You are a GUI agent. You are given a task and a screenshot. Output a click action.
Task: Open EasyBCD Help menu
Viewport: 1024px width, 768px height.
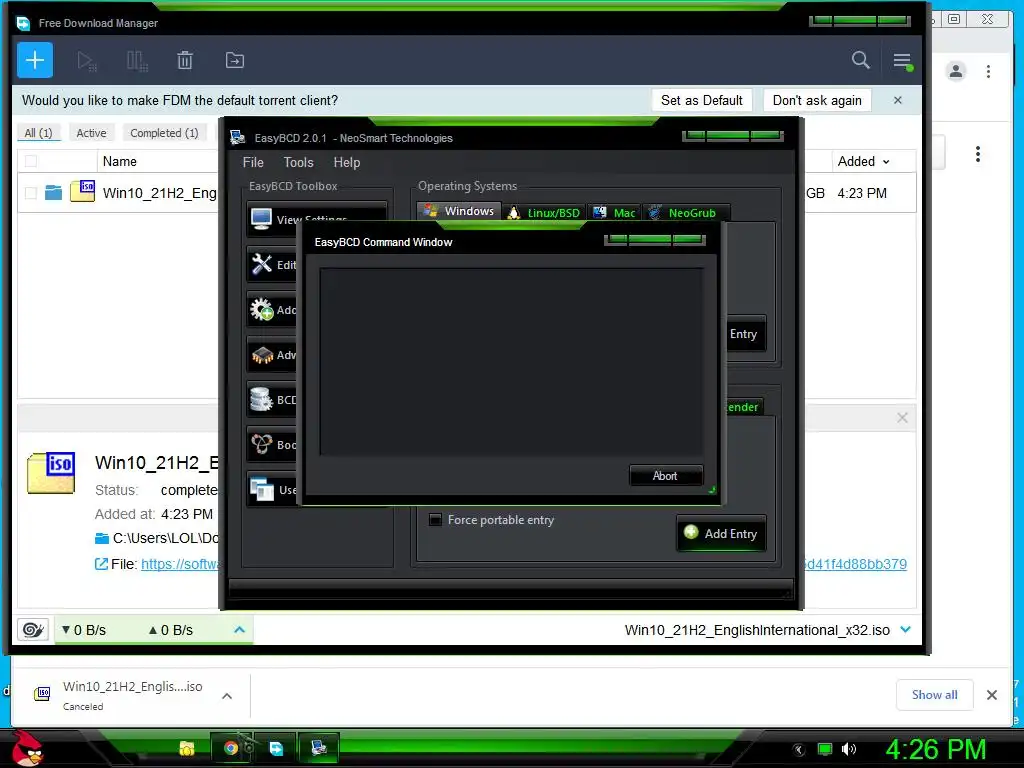point(347,162)
